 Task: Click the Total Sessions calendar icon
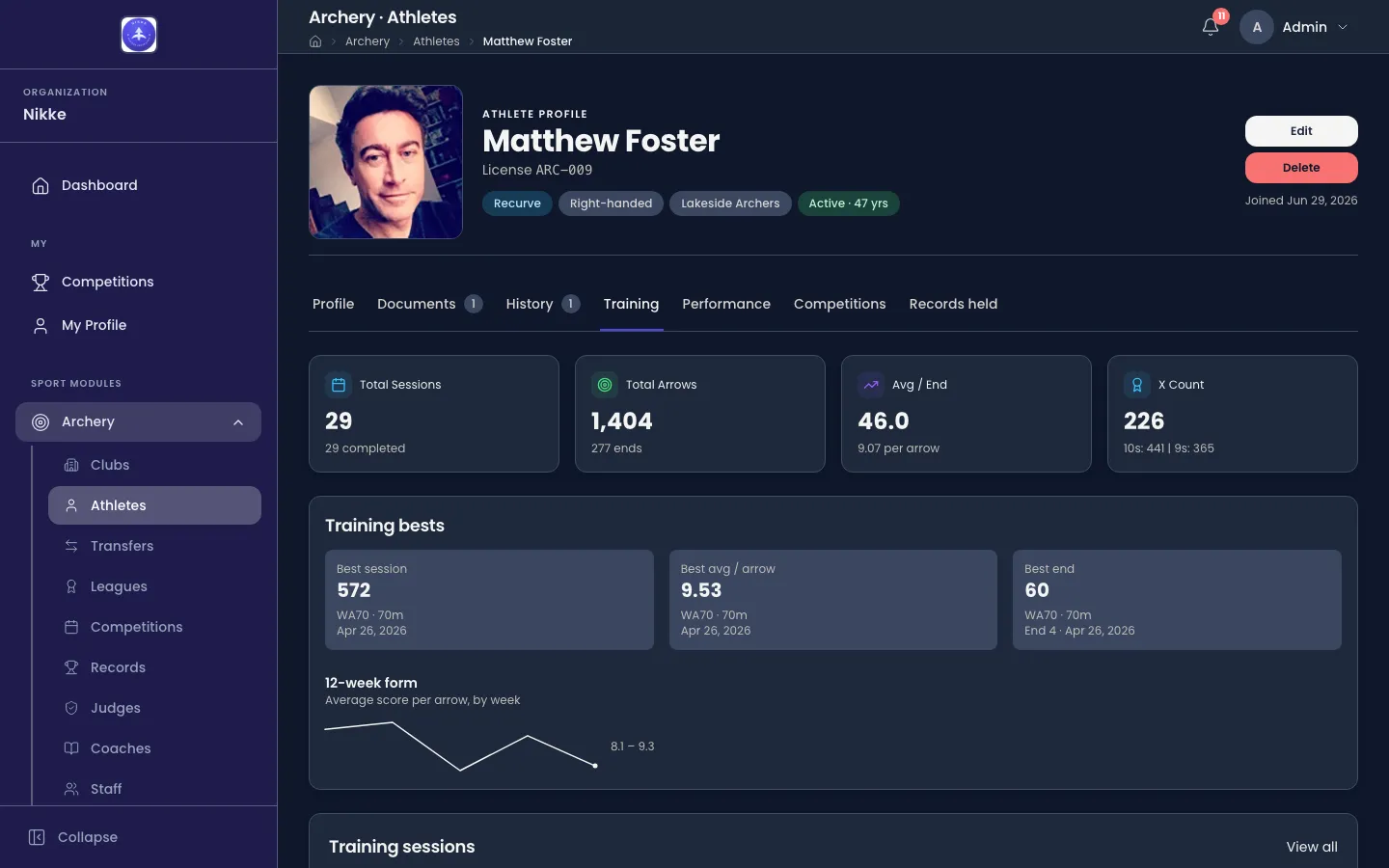(x=339, y=385)
